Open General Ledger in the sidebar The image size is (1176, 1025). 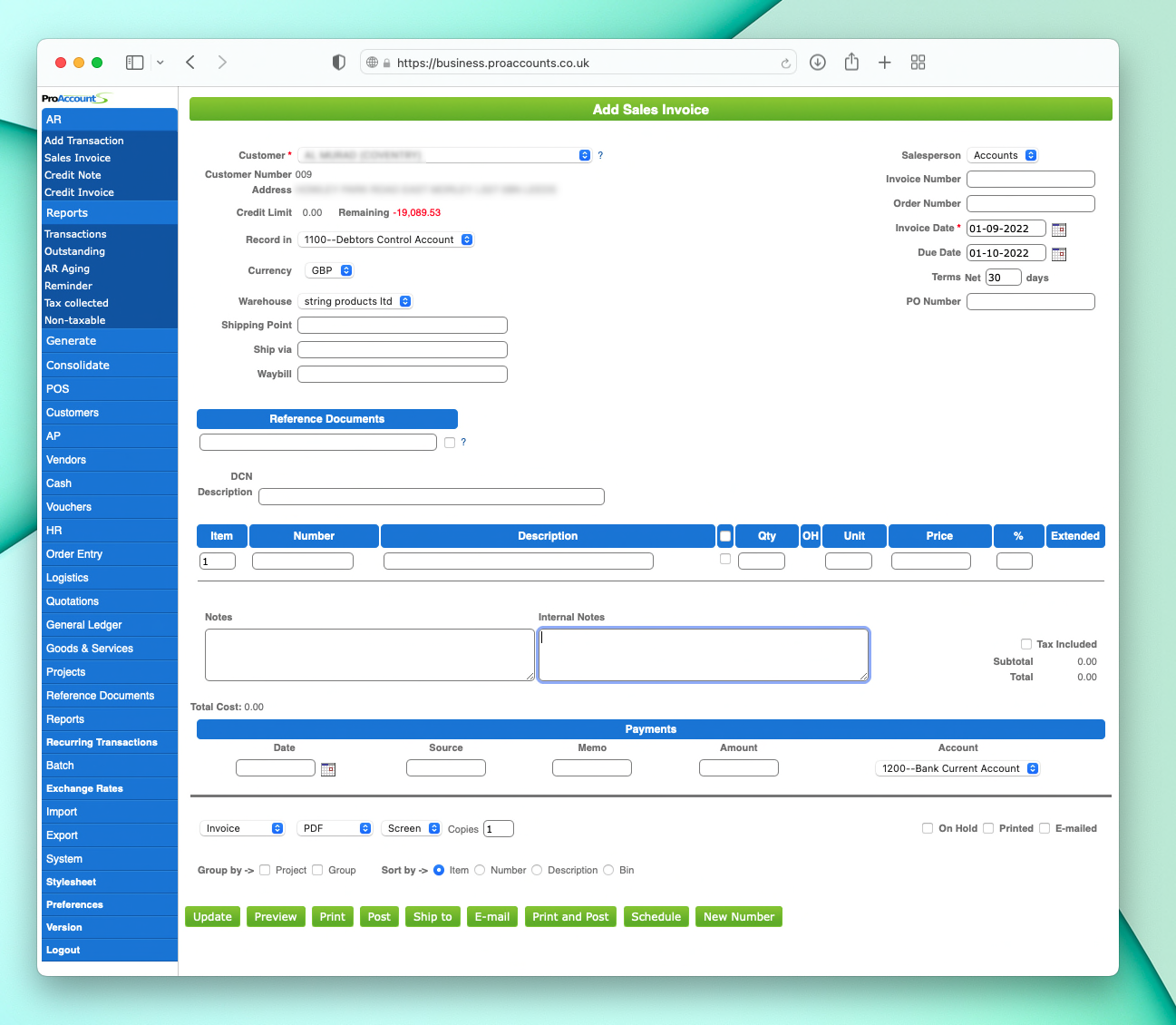point(84,625)
